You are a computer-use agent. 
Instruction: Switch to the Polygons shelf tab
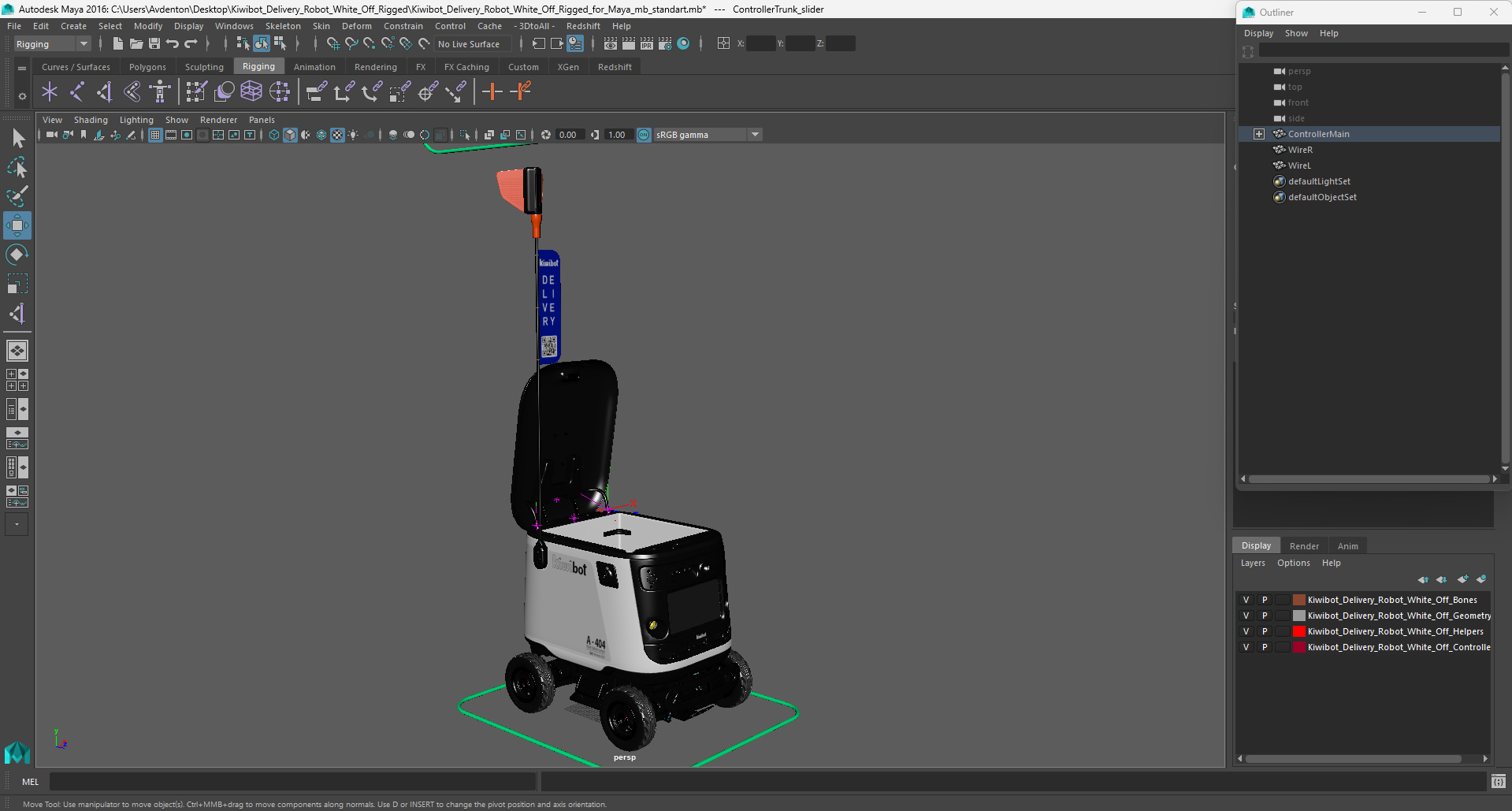click(x=147, y=68)
